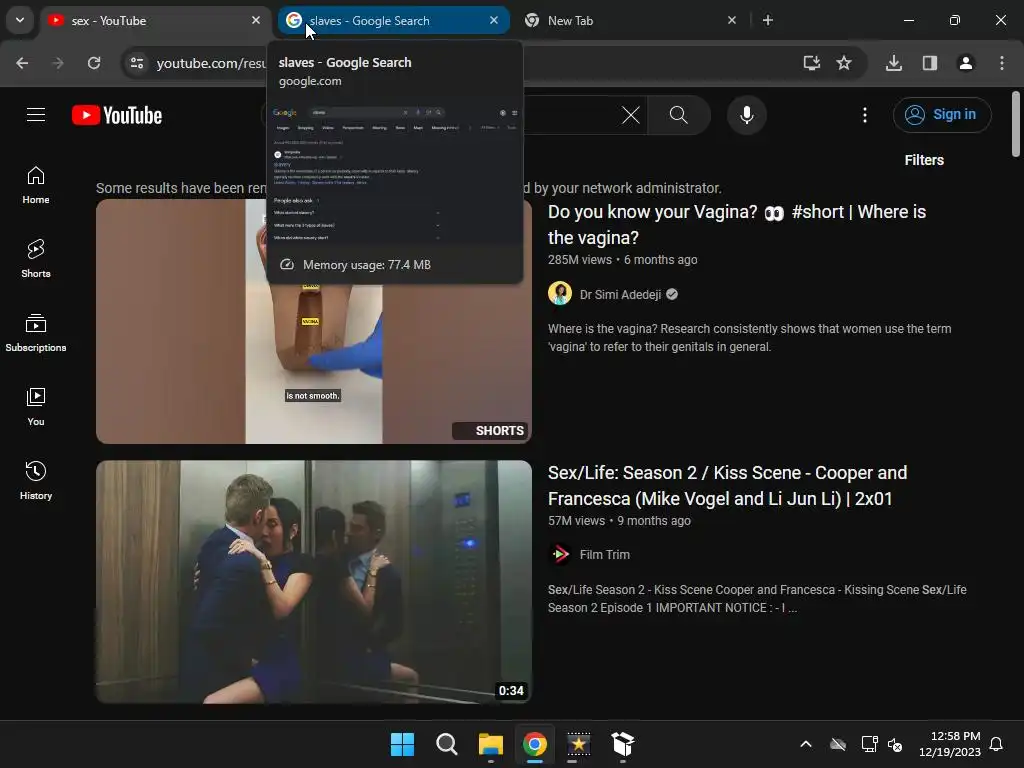This screenshot has width=1024, height=768.
Task: Open the '#short | Where is' video title
Action: tap(737, 225)
